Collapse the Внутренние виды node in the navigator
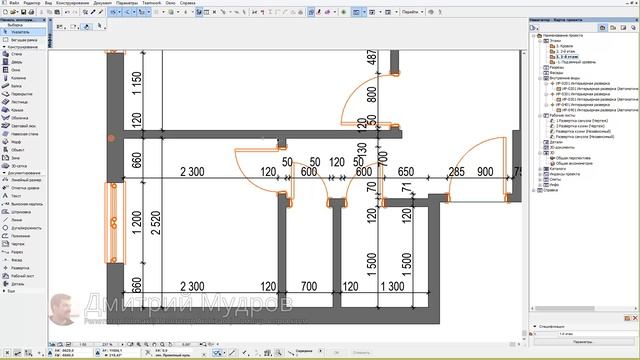The image size is (640, 360). point(540,78)
